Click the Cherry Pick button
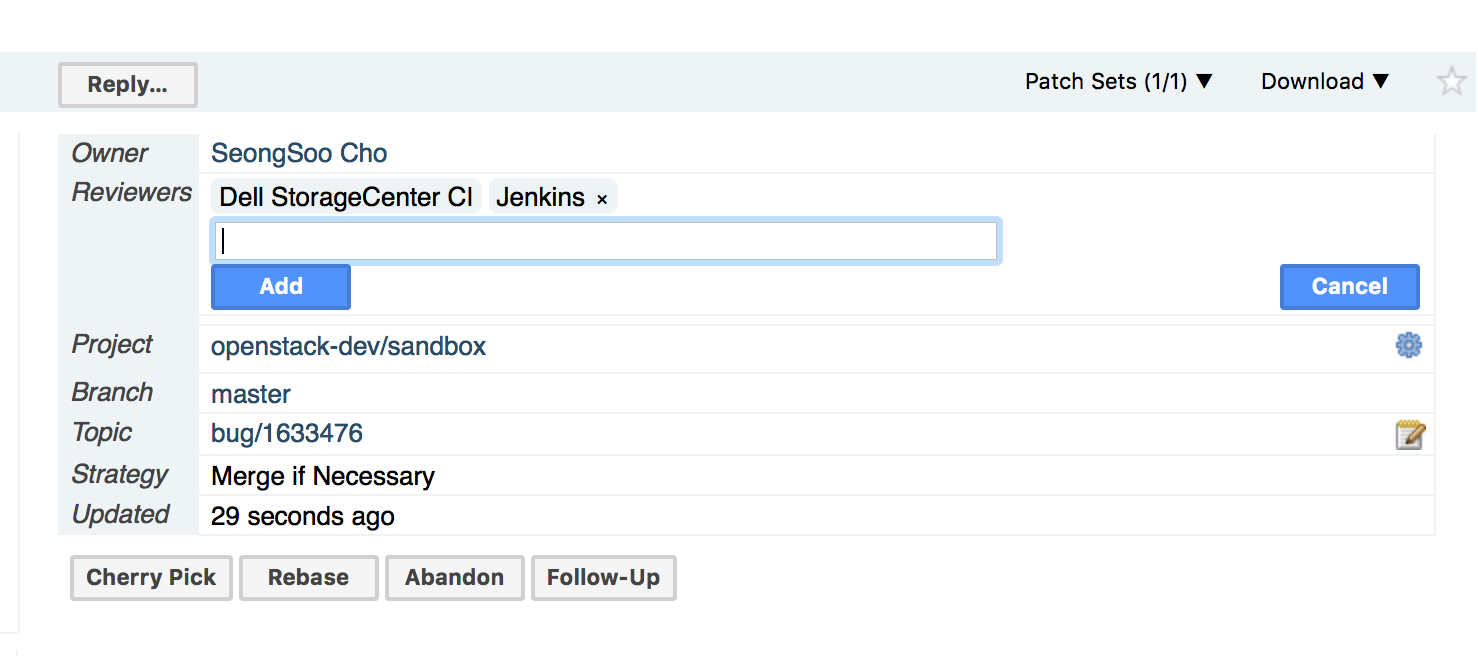Image resolution: width=1478 pixels, height=656 pixels. [151, 578]
